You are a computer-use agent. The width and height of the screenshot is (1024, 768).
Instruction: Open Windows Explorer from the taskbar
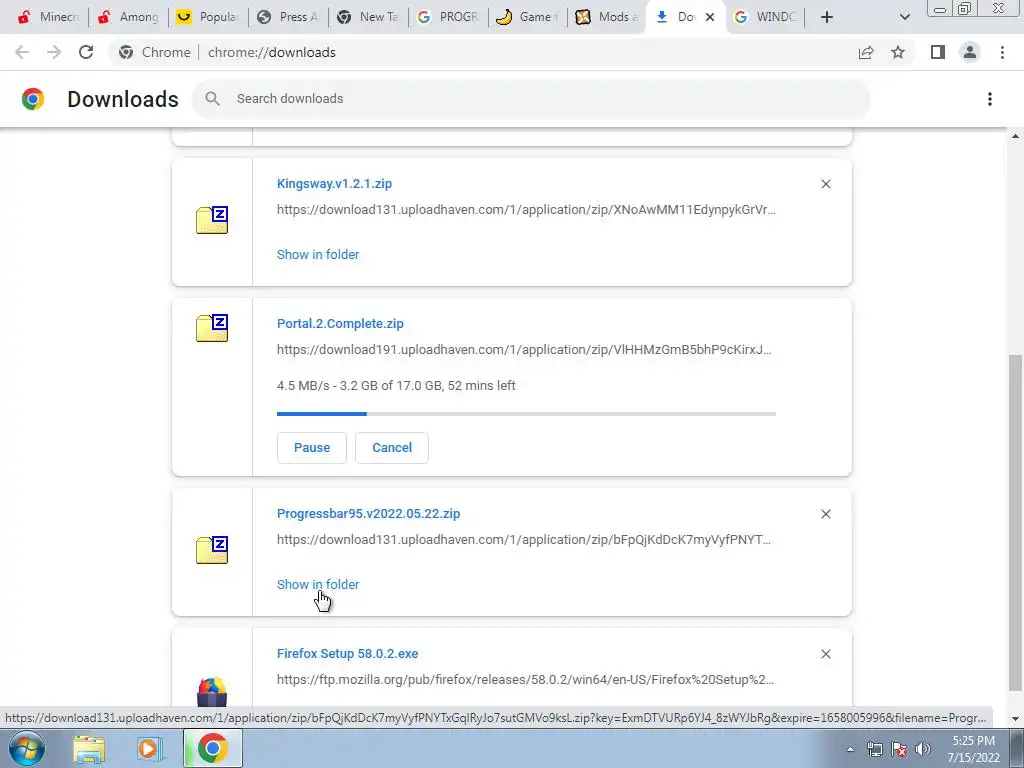coord(89,748)
